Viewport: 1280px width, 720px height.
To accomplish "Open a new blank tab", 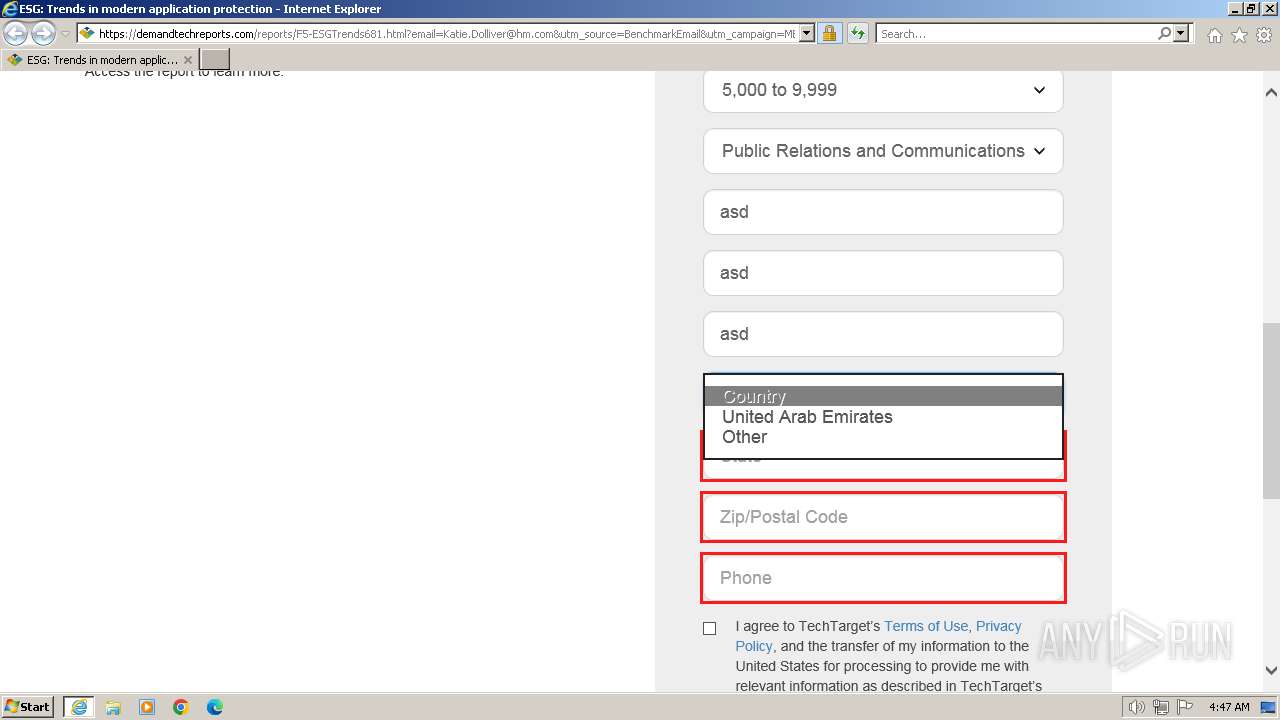I will [x=215, y=60].
